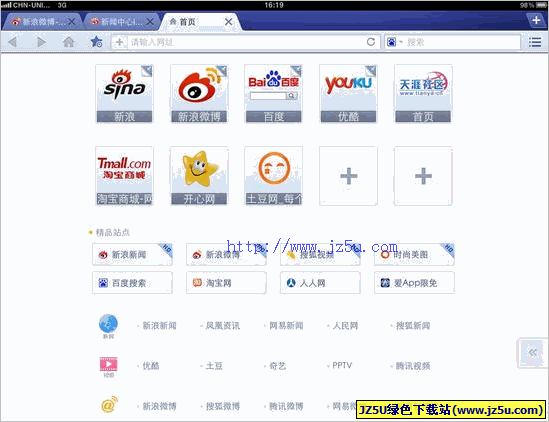Open 搜狐视频 featured site button

320,255
